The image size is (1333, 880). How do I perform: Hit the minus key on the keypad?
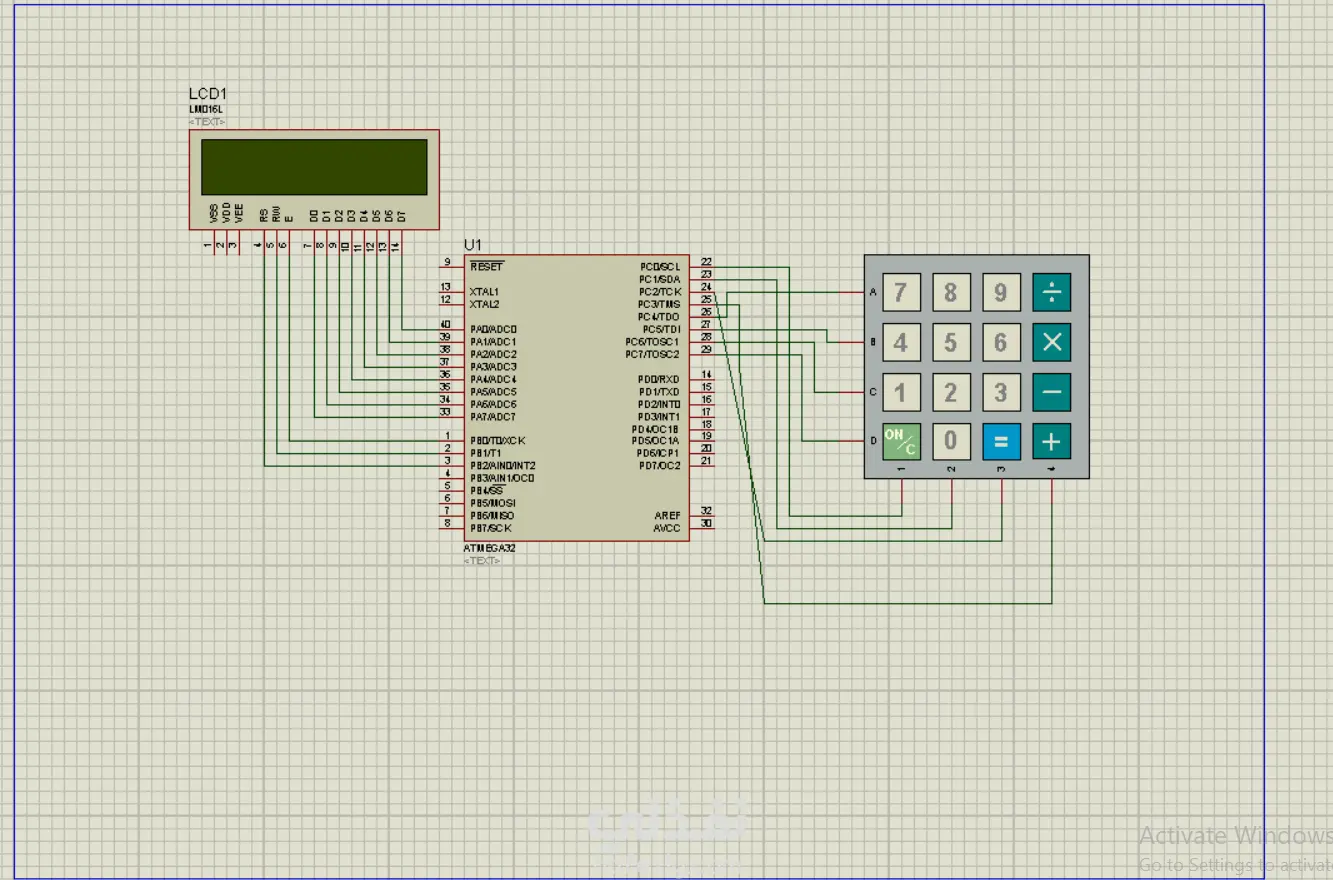[x=1051, y=392]
